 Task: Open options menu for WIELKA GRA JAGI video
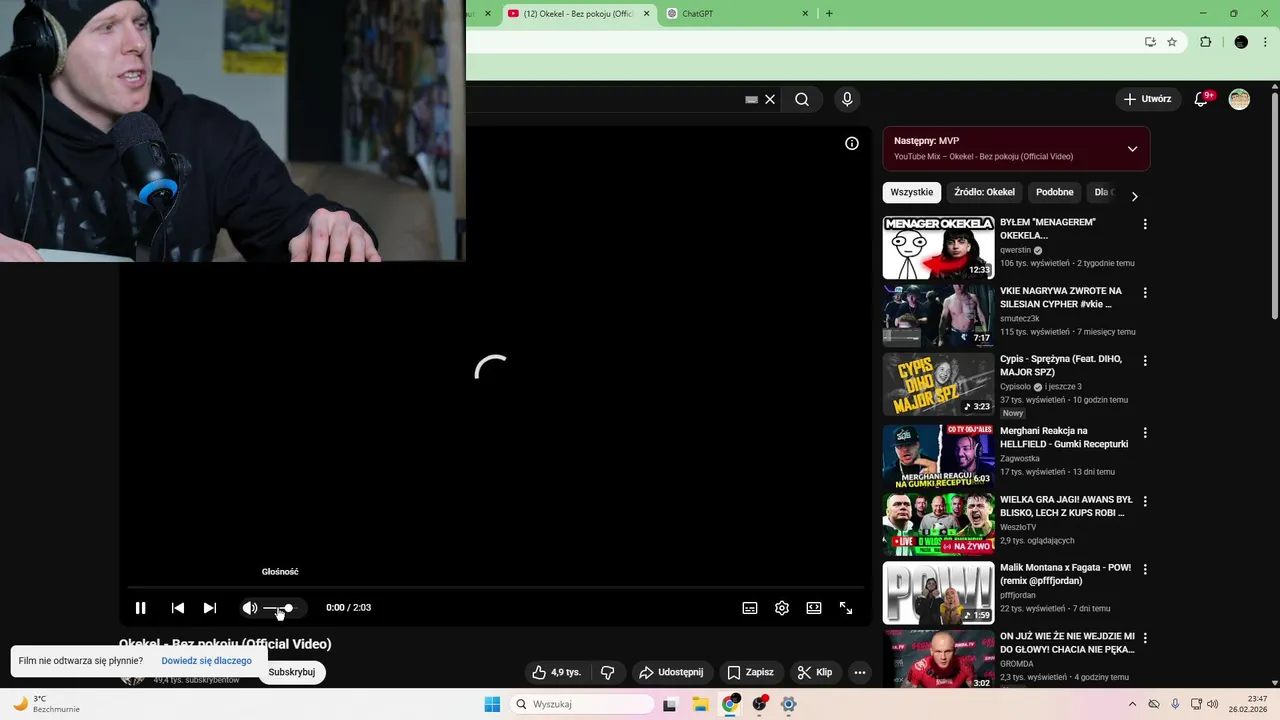pyautogui.click(x=1145, y=501)
